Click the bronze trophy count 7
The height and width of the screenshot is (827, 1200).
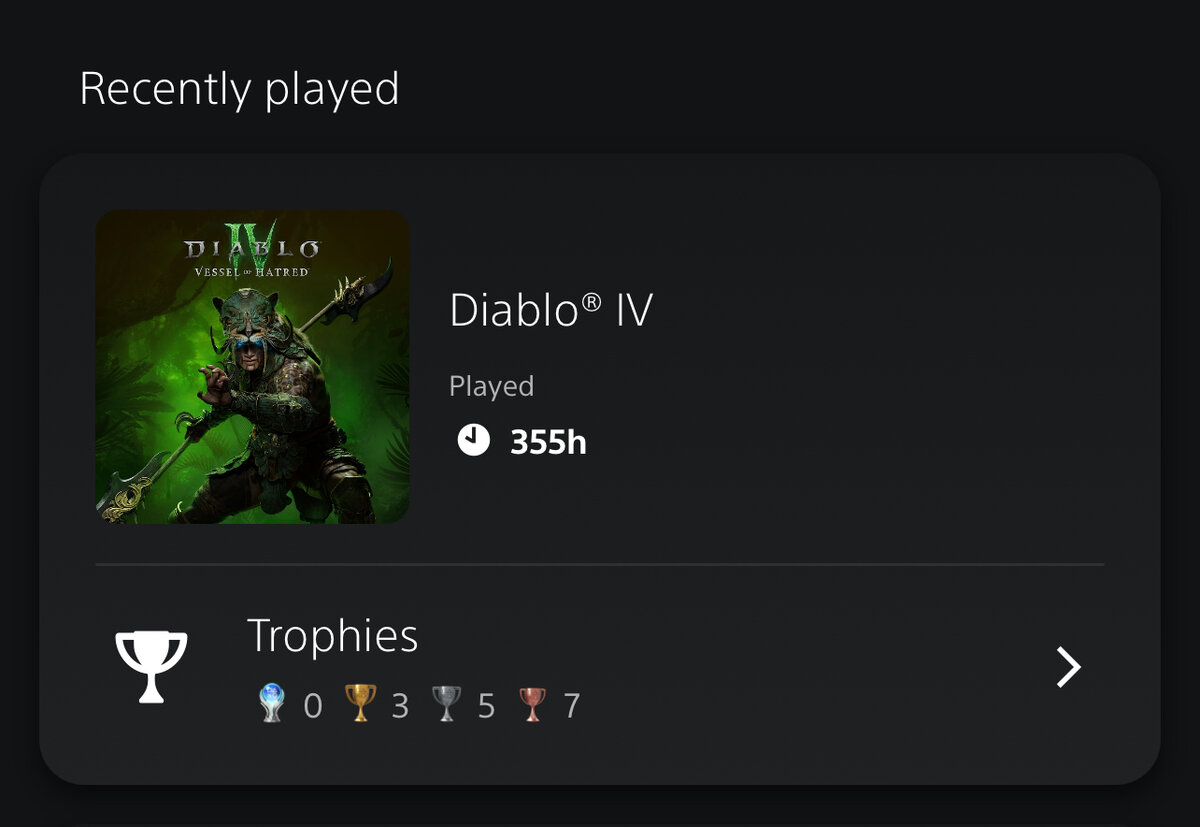pos(572,706)
